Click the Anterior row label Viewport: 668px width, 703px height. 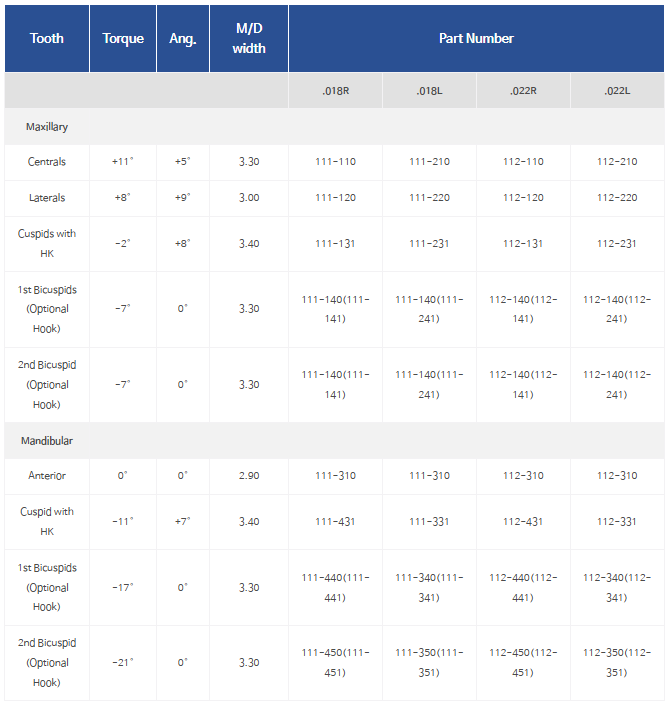point(47,476)
